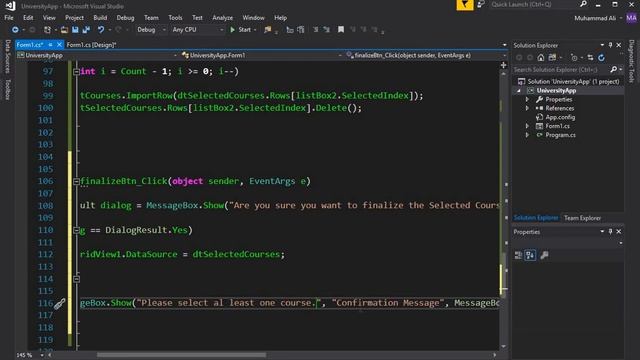
Task: Open the UniversityApp project navigation dropdown
Action: [97, 55]
